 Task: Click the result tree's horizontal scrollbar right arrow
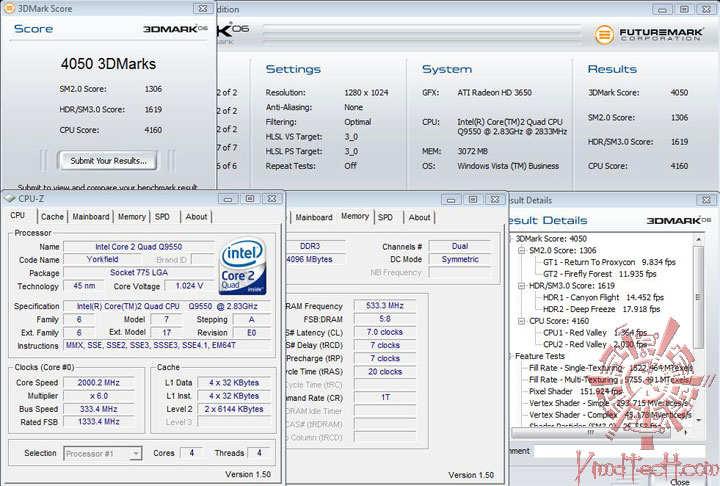[686, 432]
